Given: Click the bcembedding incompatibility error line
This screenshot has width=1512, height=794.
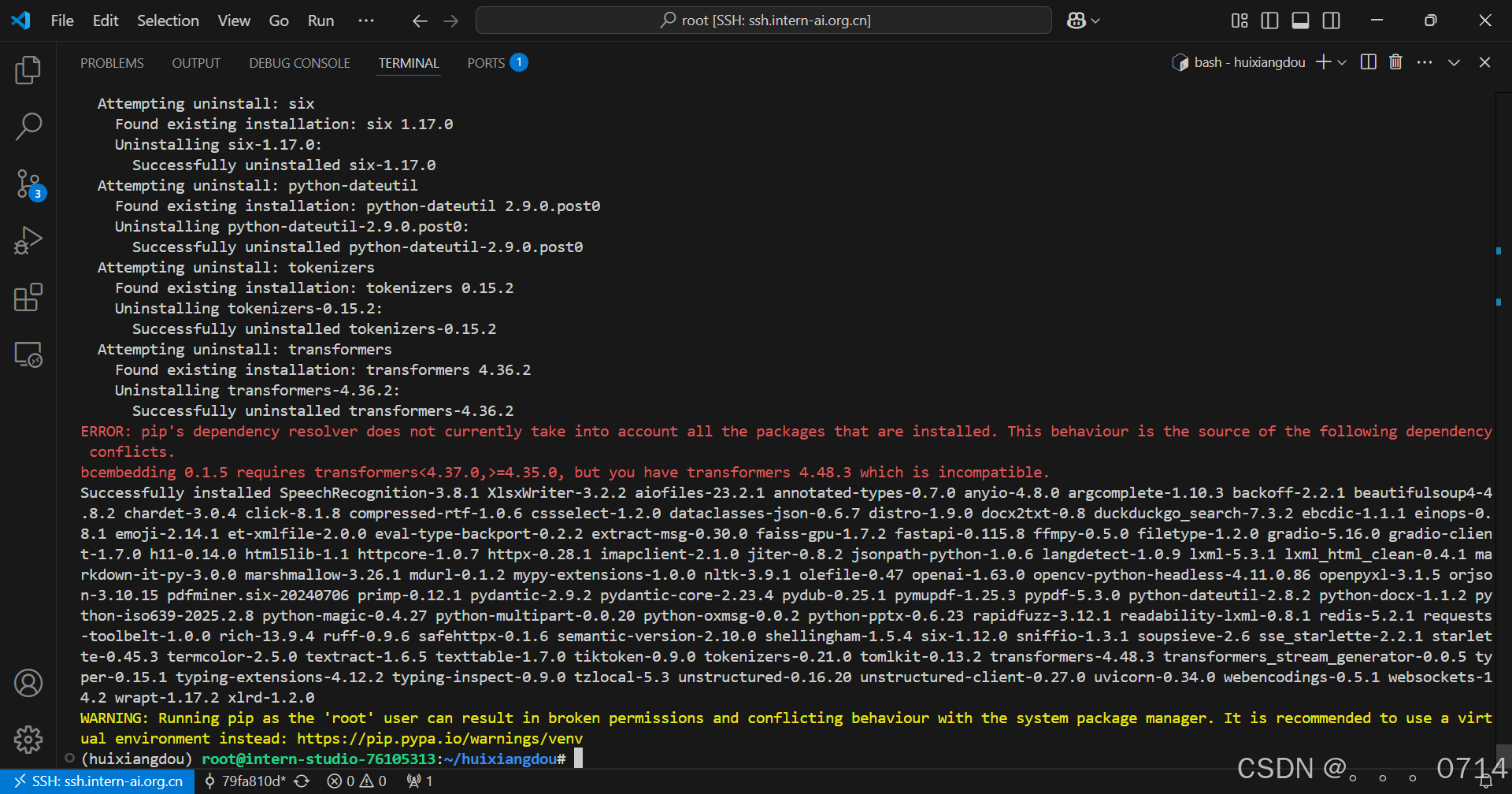Looking at the screenshot, I should [565, 472].
